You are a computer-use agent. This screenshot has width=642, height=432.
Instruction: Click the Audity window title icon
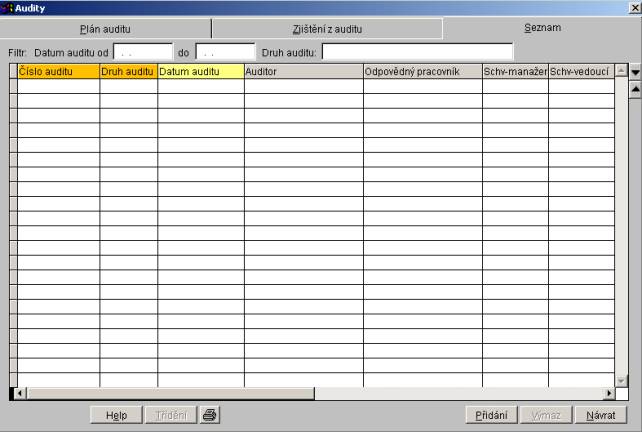pos(7,8)
